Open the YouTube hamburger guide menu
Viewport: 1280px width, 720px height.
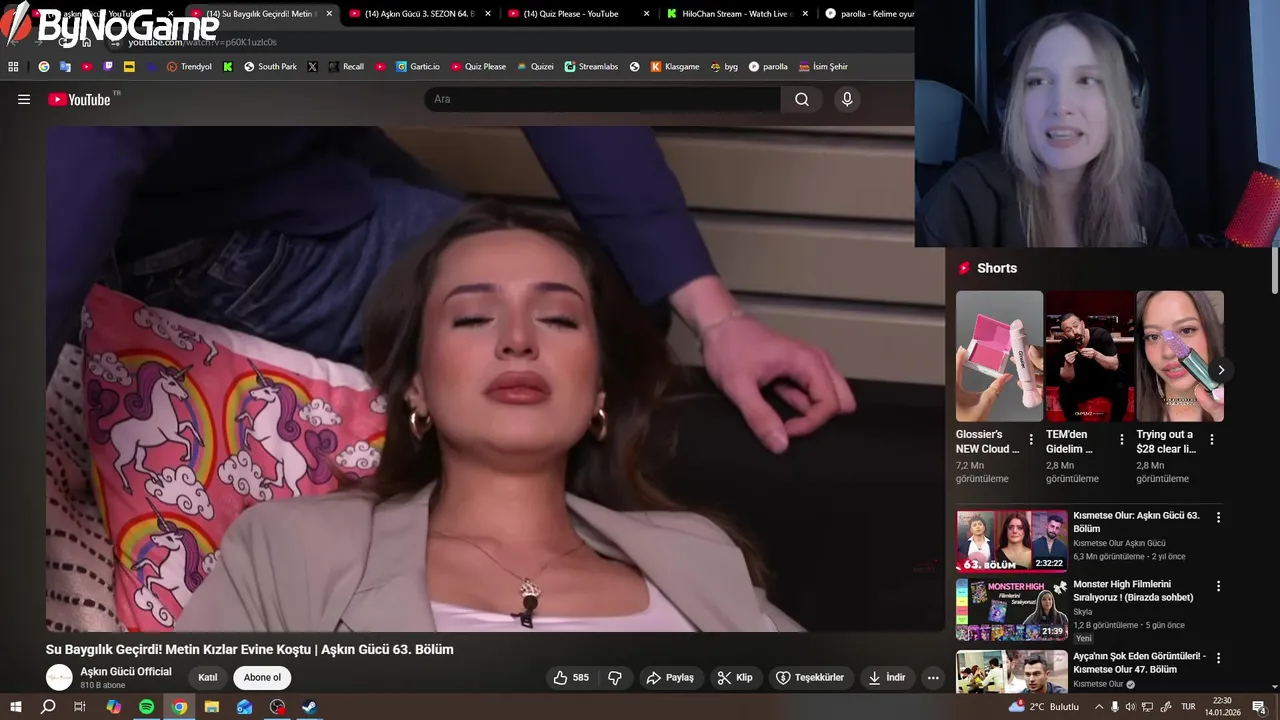[24, 99]
